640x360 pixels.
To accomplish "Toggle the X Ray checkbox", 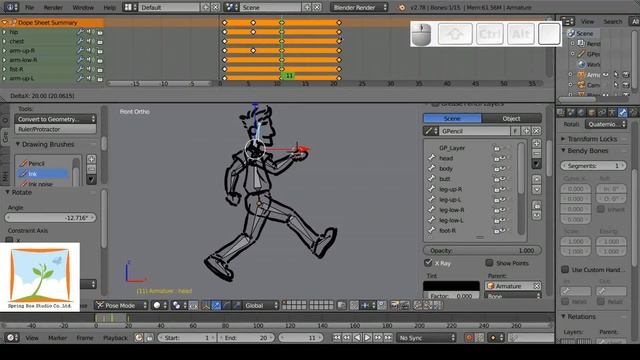I will coord(428,263).
